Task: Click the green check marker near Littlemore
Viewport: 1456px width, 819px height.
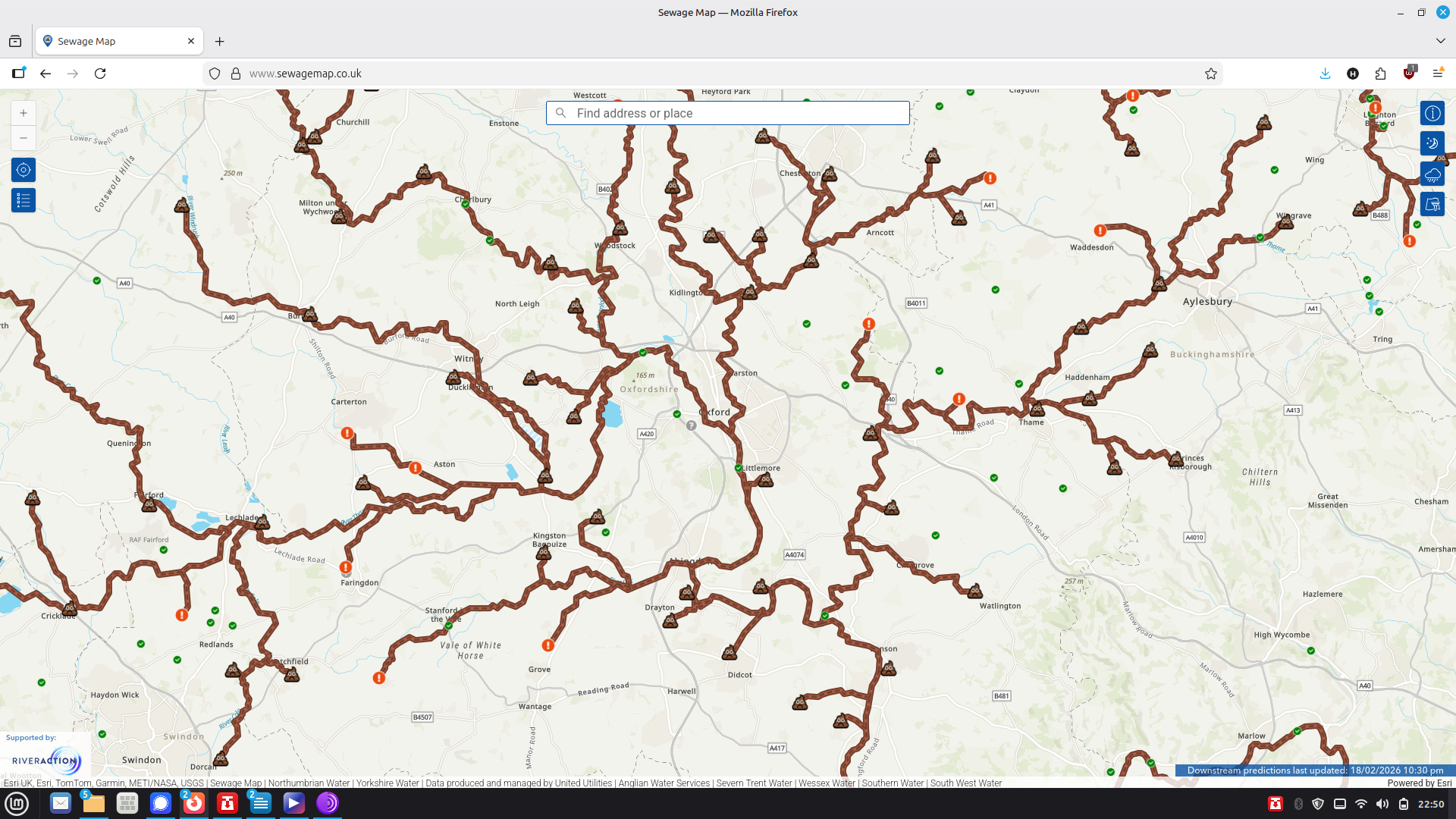Action: (739, 468)
